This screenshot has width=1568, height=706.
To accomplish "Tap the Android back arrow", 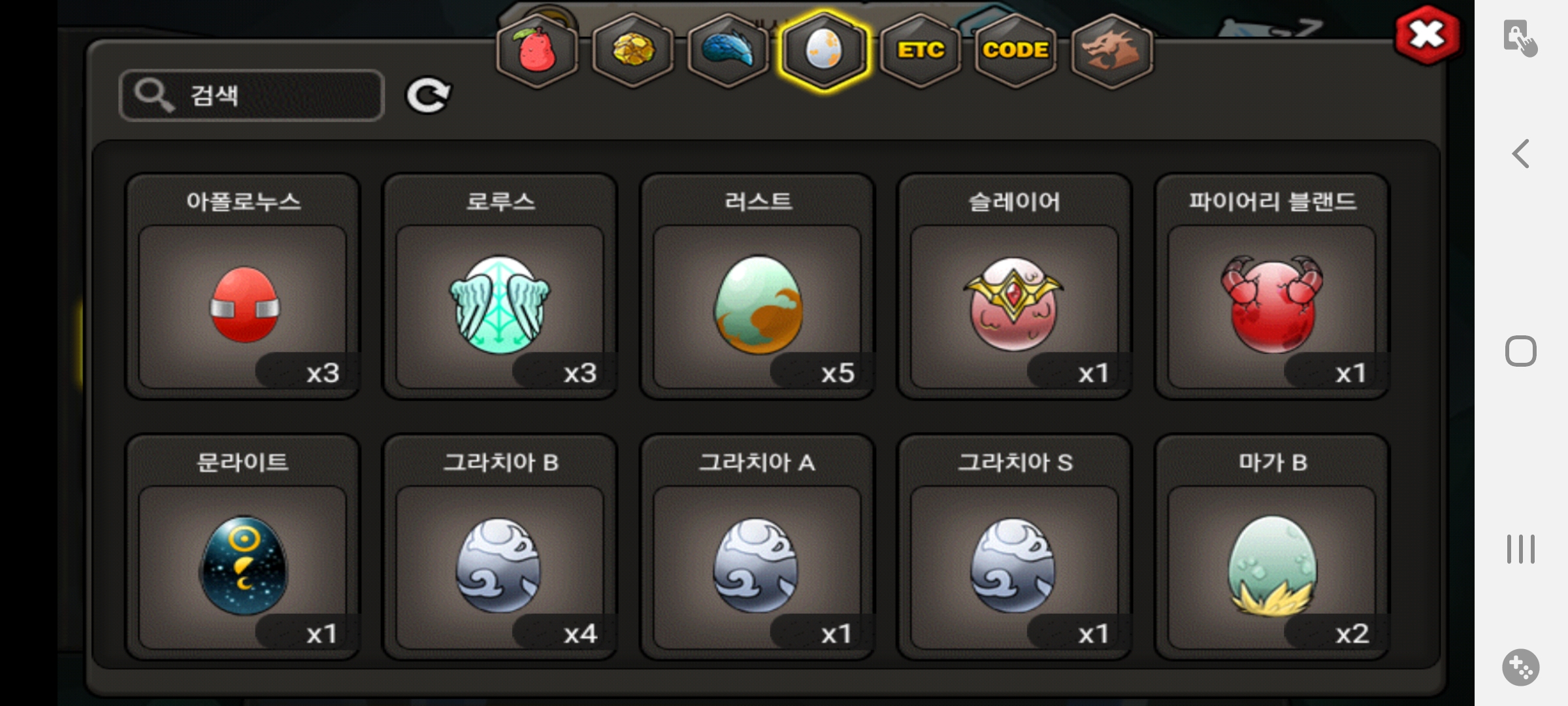I will pyautogui.click(x=1521, y=154).
